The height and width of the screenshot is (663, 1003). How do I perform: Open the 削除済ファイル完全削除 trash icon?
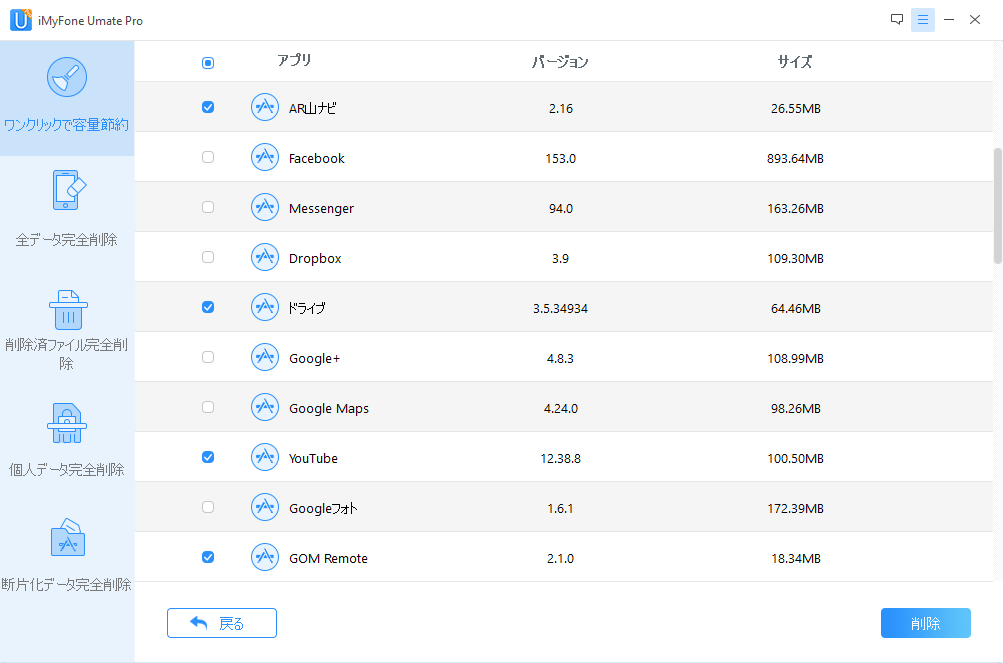pyautogui.click(x=68, y=310)
